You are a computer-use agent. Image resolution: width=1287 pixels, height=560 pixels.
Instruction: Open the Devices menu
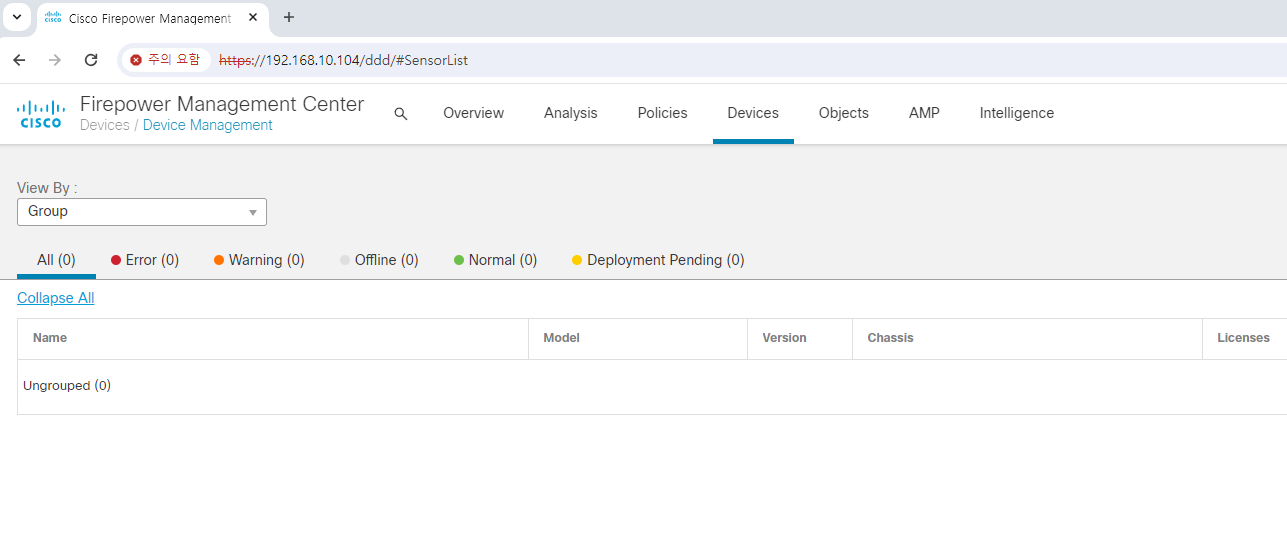coord(753,113)
